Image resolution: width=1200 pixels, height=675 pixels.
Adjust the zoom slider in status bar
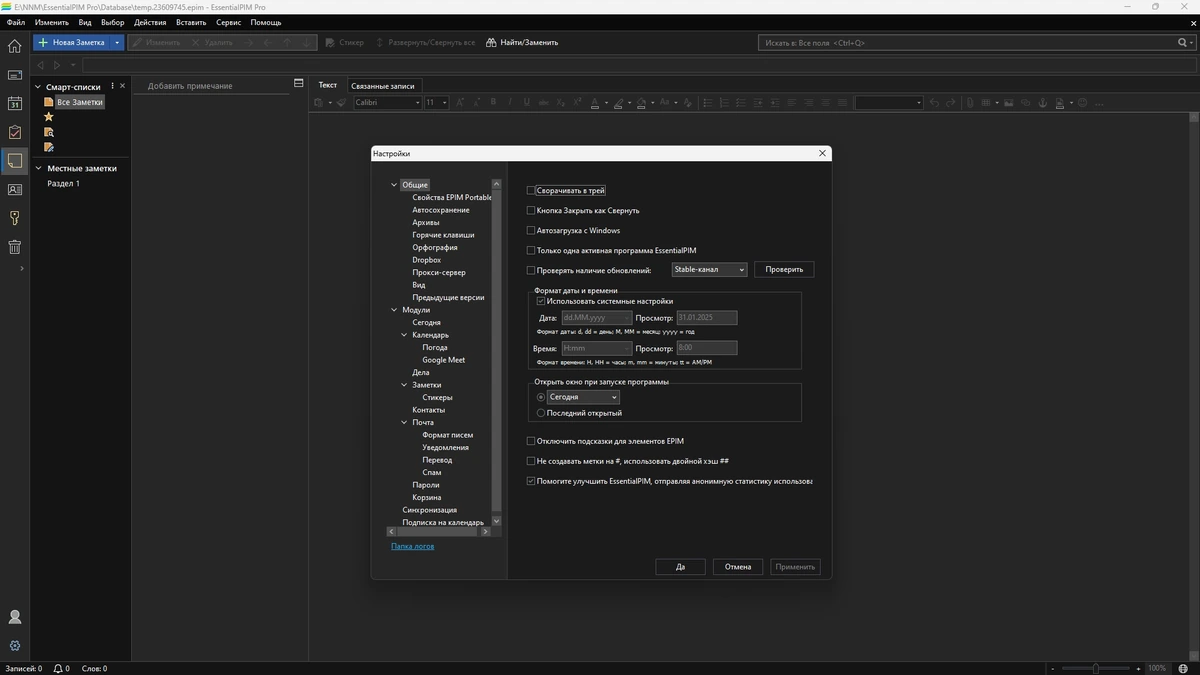tap(1097, 668)
